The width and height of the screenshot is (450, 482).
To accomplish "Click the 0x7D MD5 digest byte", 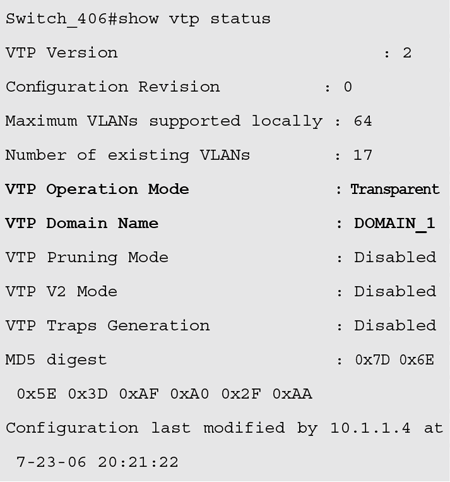I will (x=372, y=360).
